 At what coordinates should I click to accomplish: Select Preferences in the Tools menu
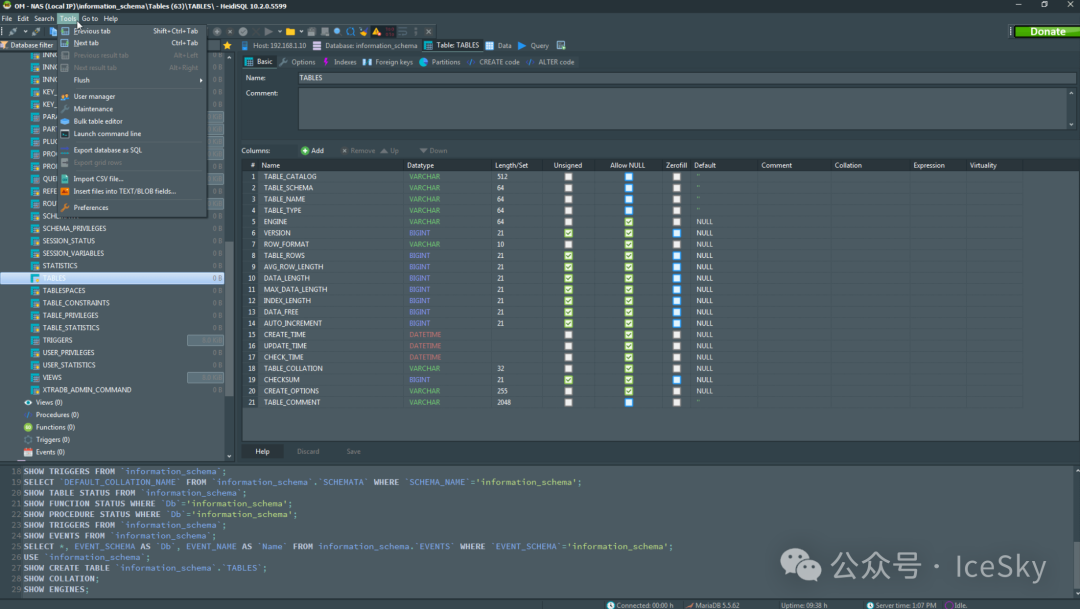point(91,207)
